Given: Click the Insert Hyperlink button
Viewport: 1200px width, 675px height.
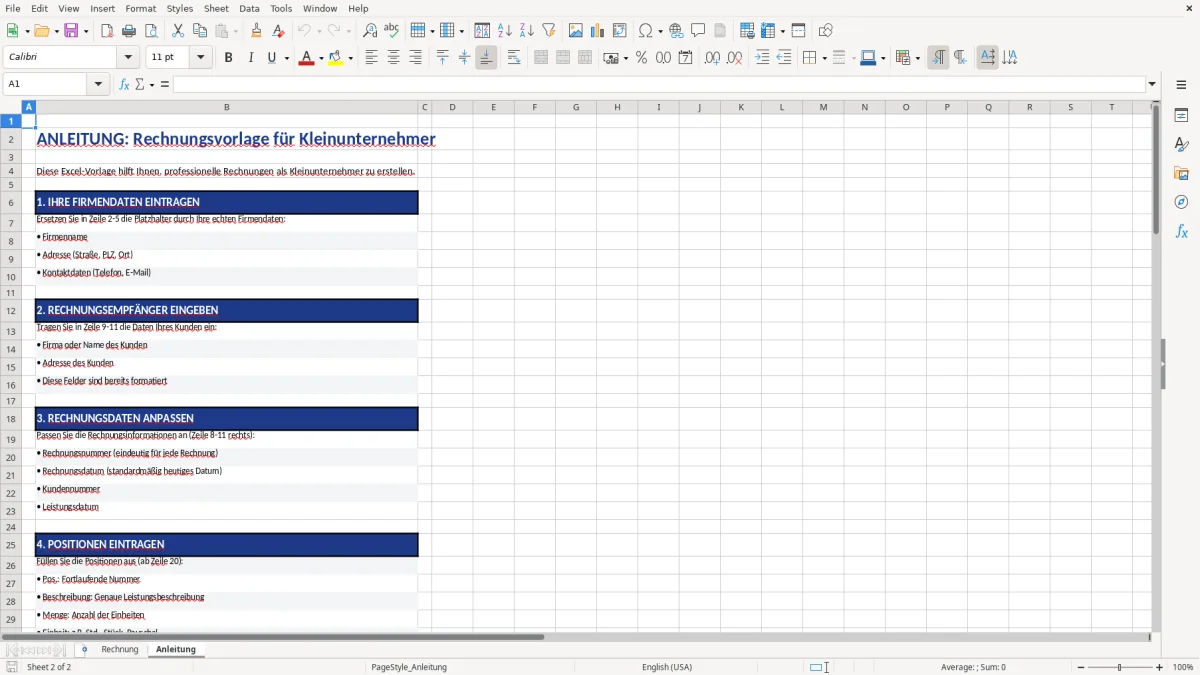Looking at the screenshot, I should coord(677,30).
